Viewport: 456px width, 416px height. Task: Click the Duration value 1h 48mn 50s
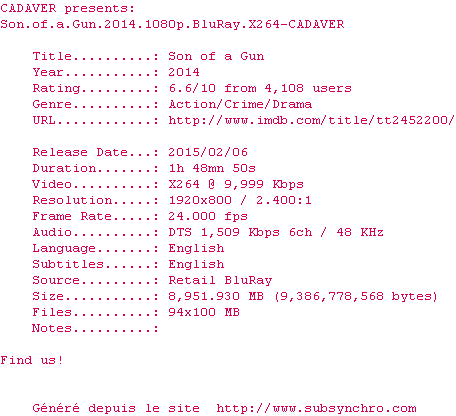[x=212, y=168]
